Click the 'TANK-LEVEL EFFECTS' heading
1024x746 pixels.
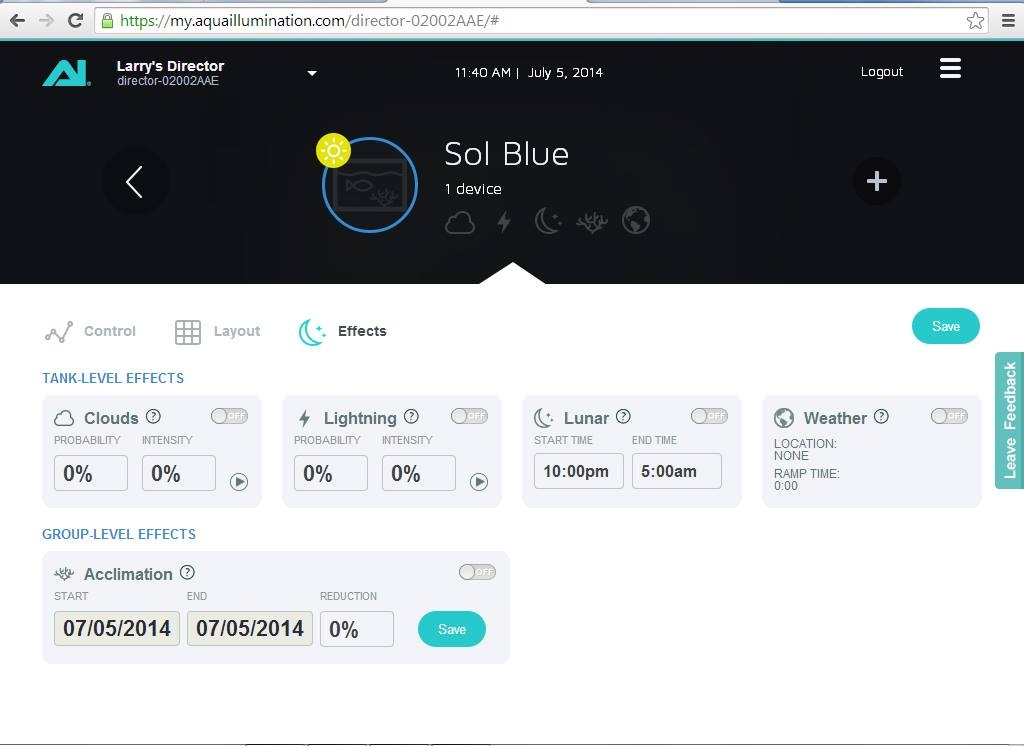[113, 378]
